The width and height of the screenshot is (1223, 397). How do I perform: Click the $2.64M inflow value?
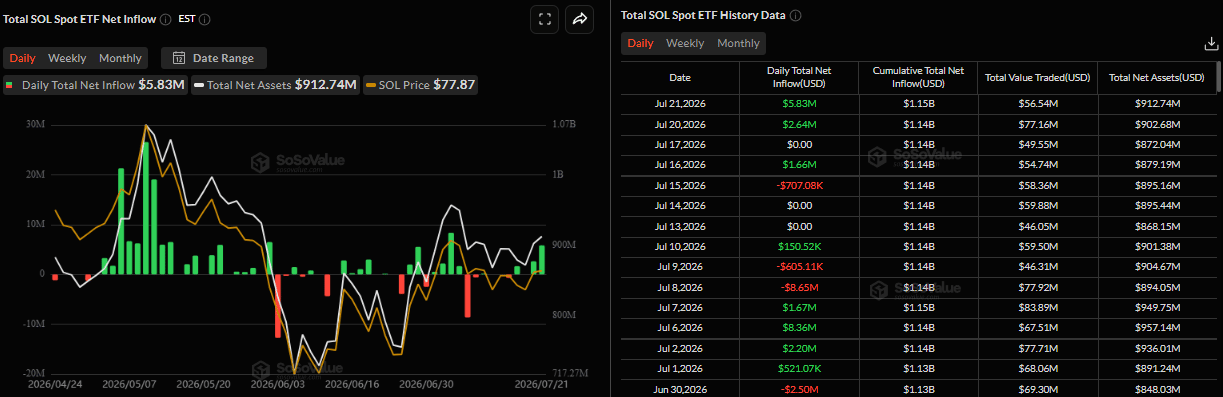(798, 124)
